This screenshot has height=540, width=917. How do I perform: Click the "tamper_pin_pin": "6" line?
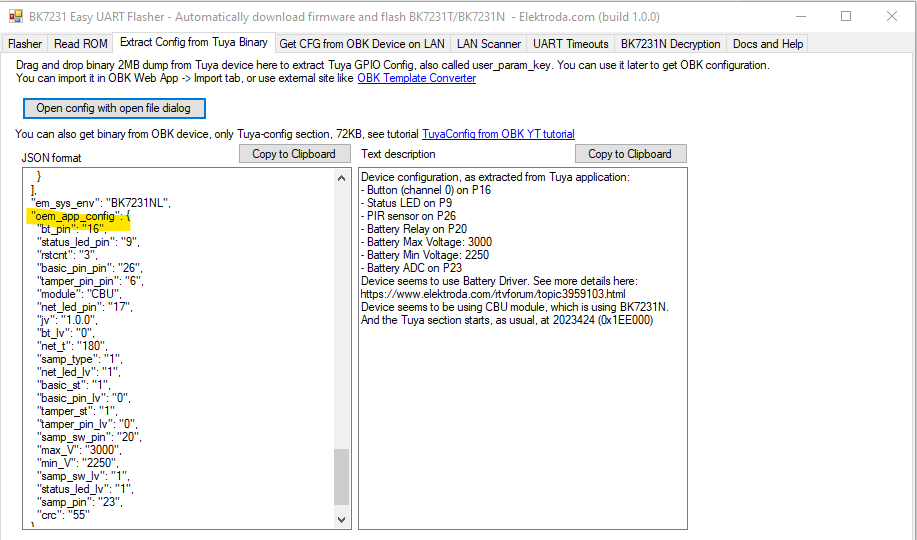pyautogui.click(x=90, y=281)
